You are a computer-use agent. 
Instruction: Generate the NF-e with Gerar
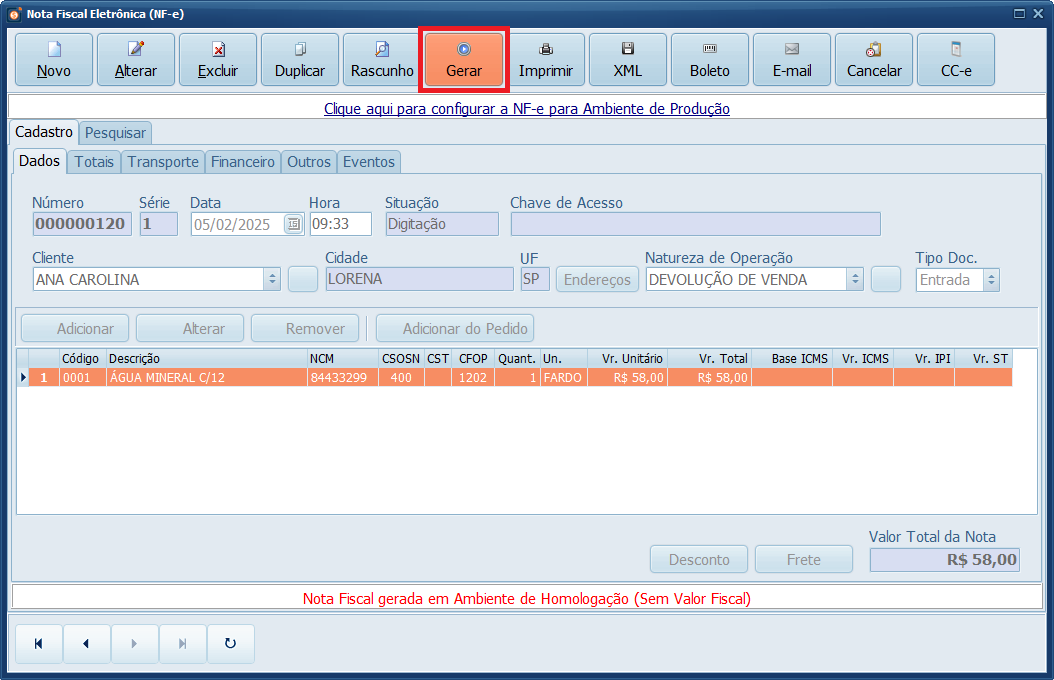[x=464, y=60]
